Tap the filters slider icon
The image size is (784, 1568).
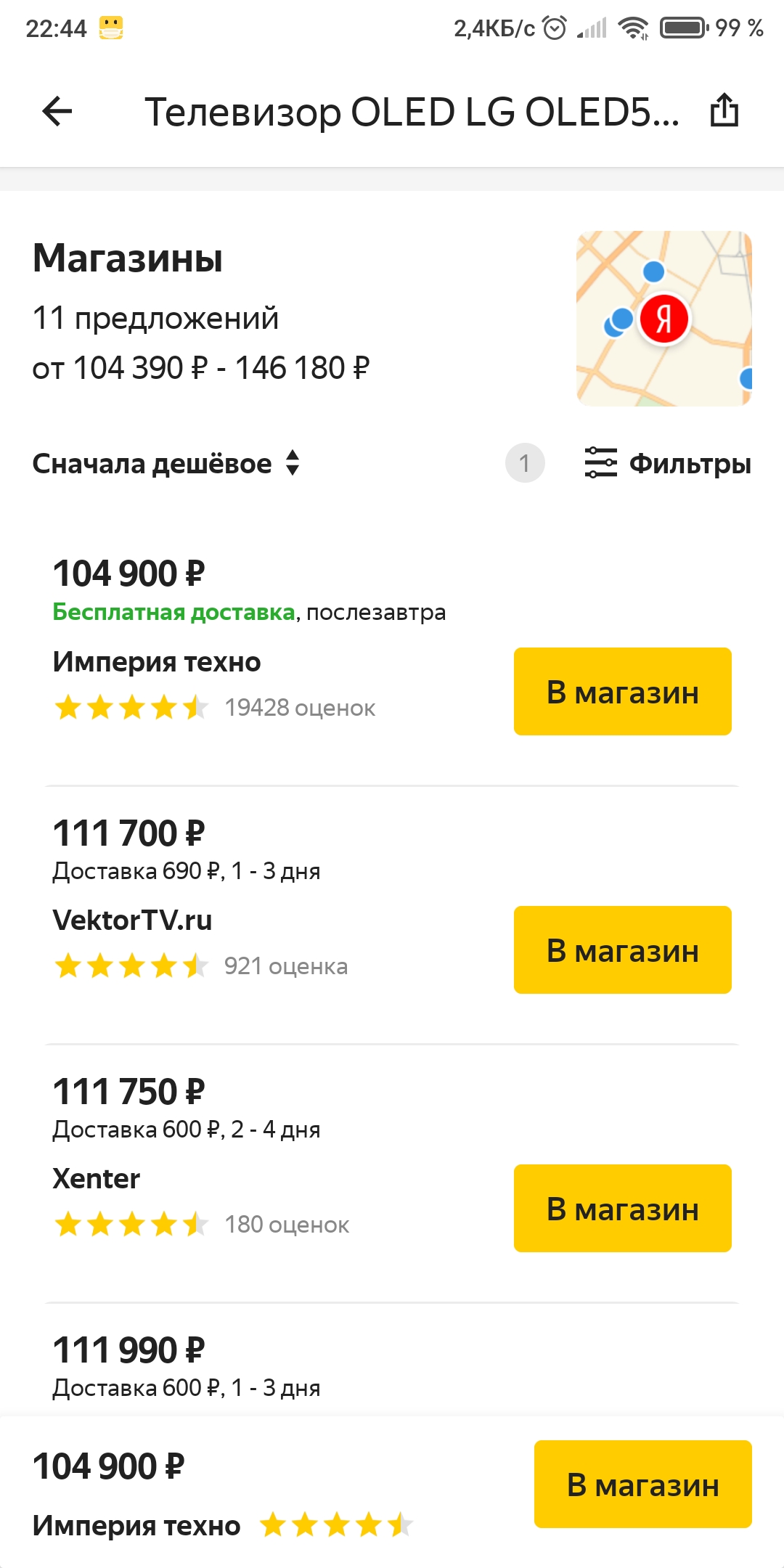[x=600, y=463]
